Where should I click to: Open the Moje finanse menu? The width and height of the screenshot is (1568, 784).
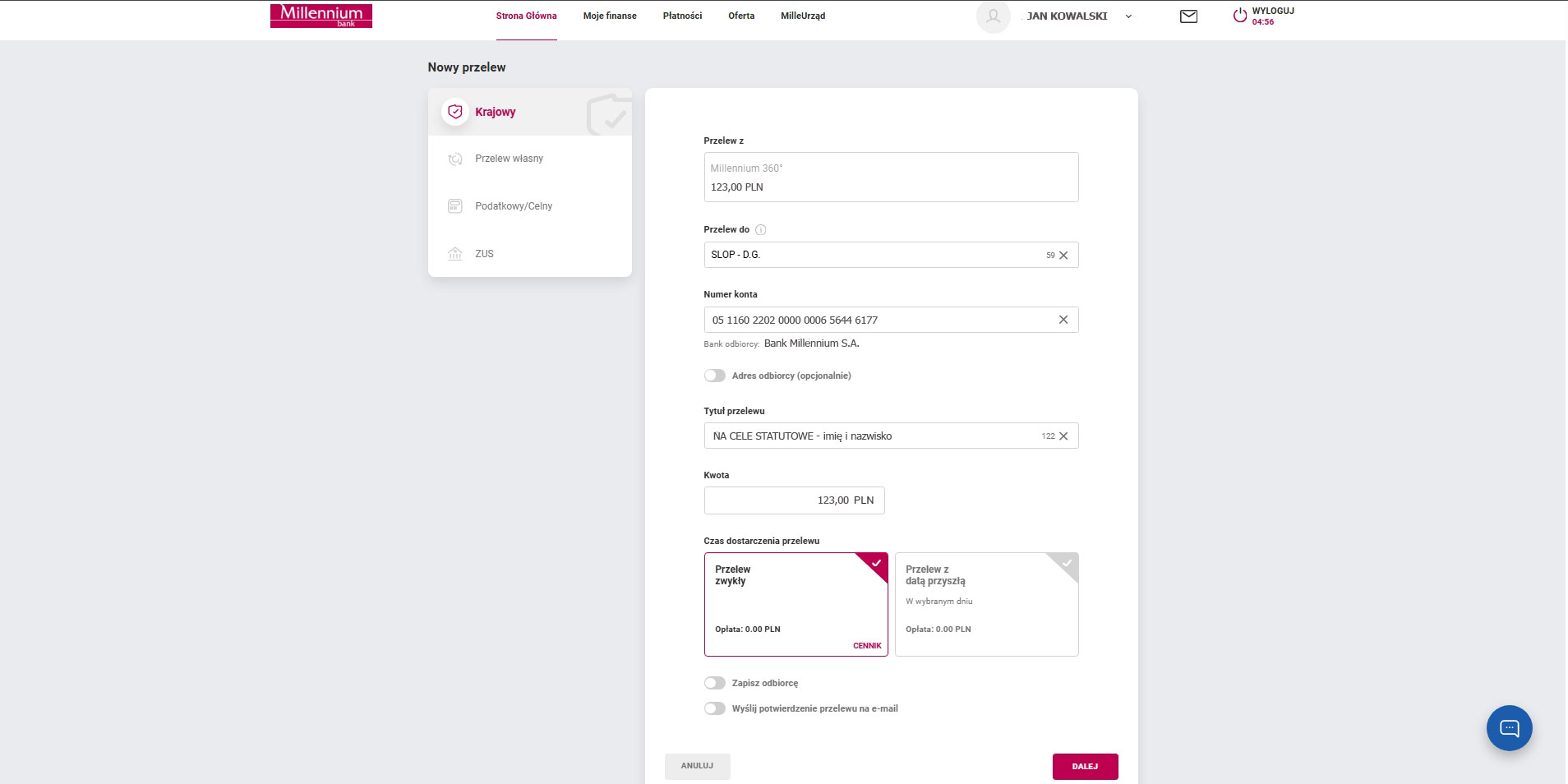click(x=610, y=16)
